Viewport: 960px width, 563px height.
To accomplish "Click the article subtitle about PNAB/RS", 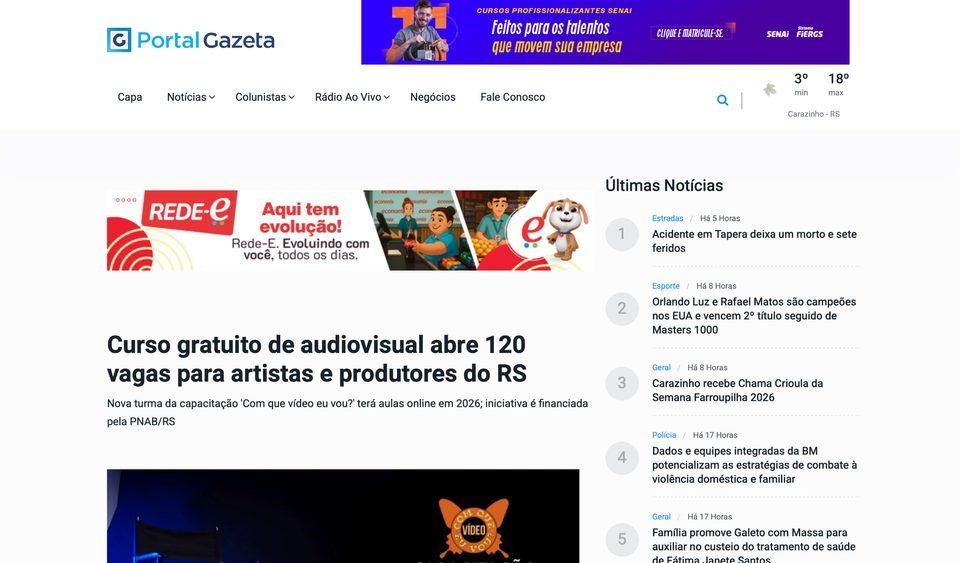I will pos(347,412).
